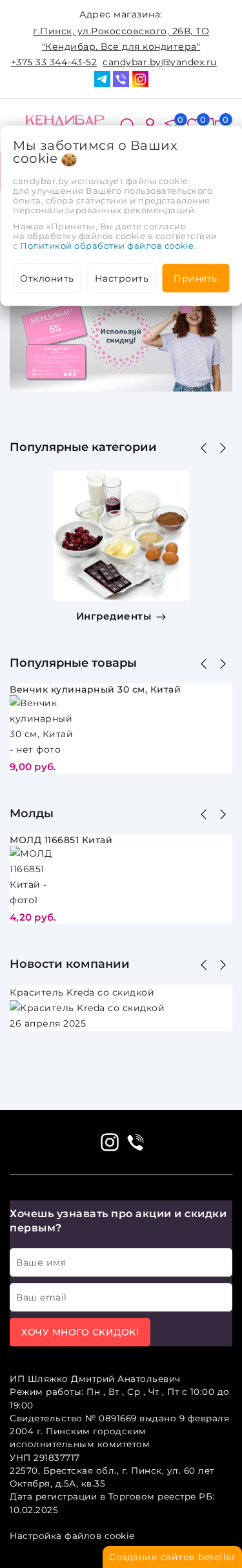Focus the Ваше имя input field
Image resolution: width=242 pixels, height=1568 pixels.
point(121,1262)
